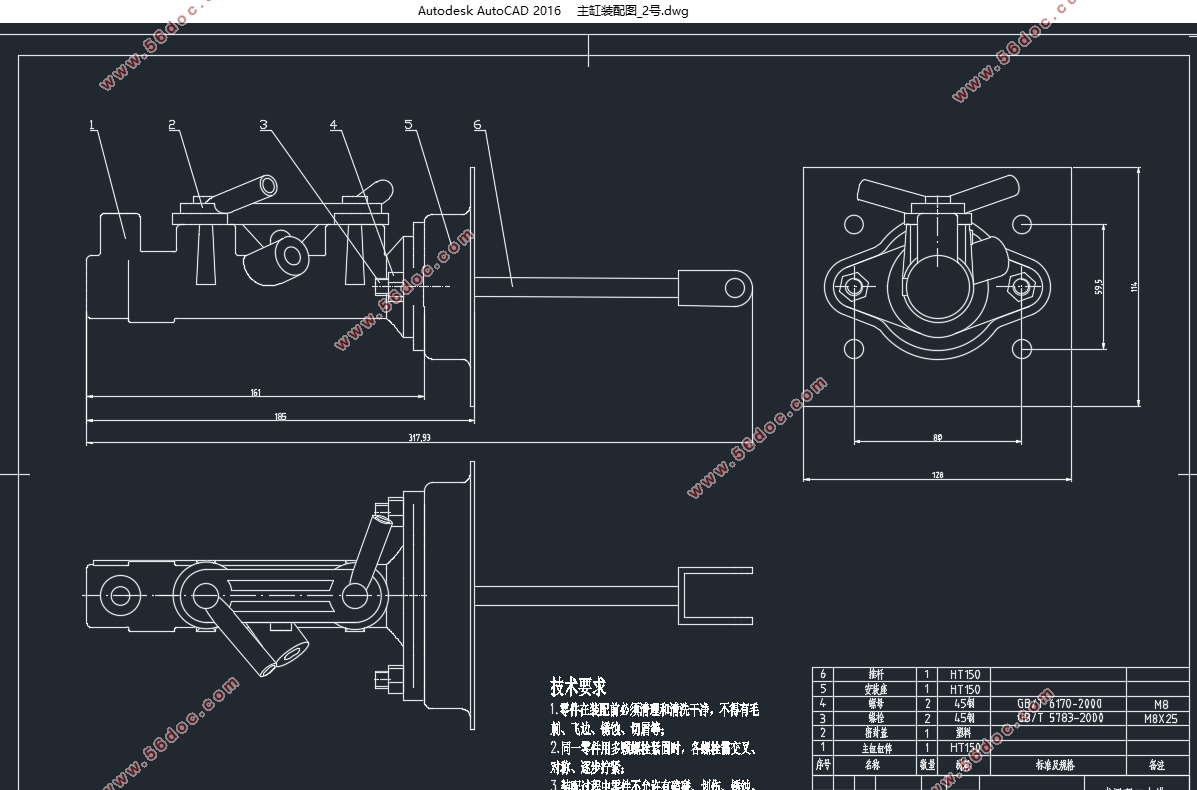The image size is (1197, 790).
Task: Select the 技术要求 heading text
Action: tap(578, 687)
